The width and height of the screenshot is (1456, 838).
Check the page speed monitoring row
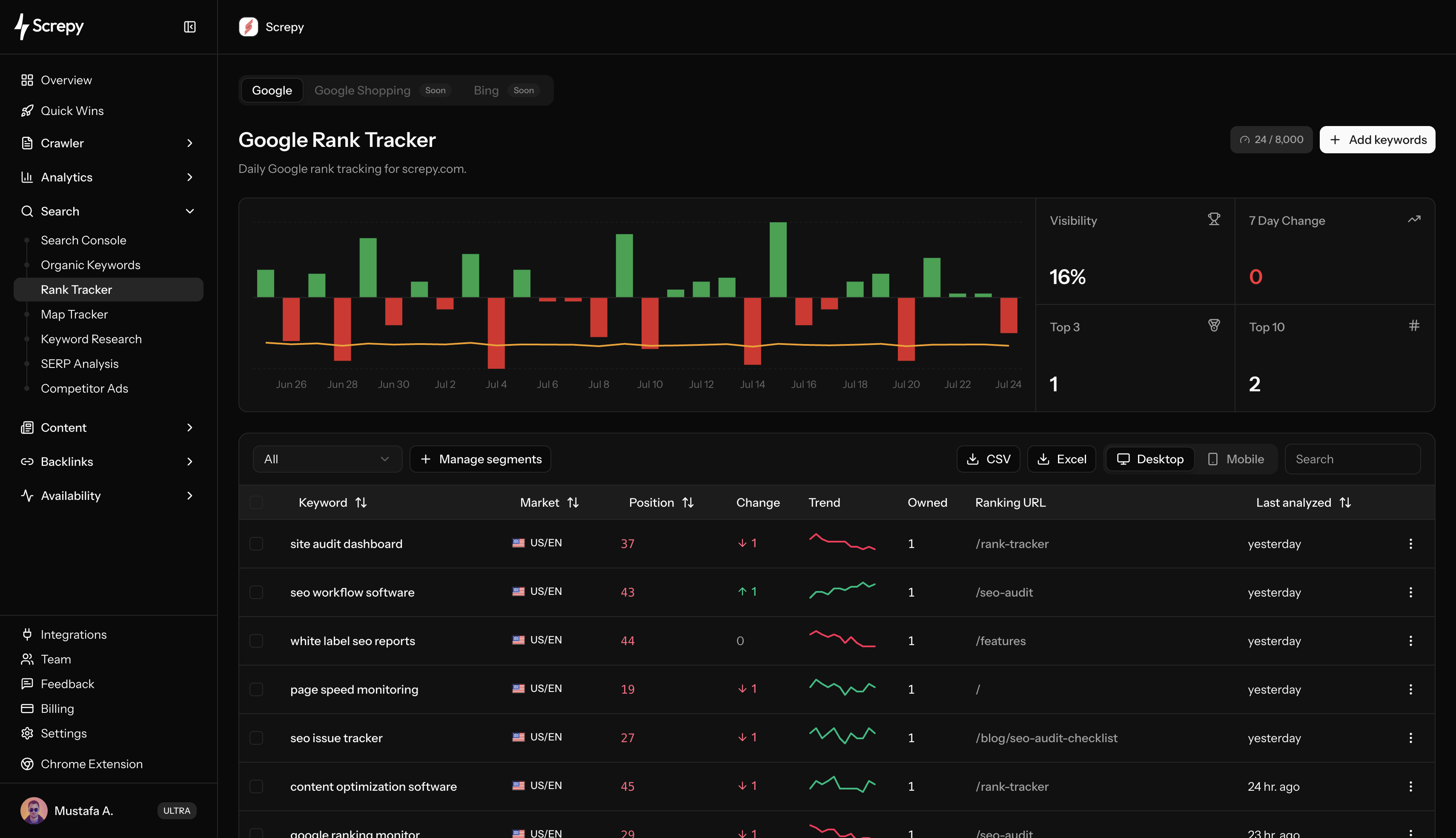coord(257,689)
